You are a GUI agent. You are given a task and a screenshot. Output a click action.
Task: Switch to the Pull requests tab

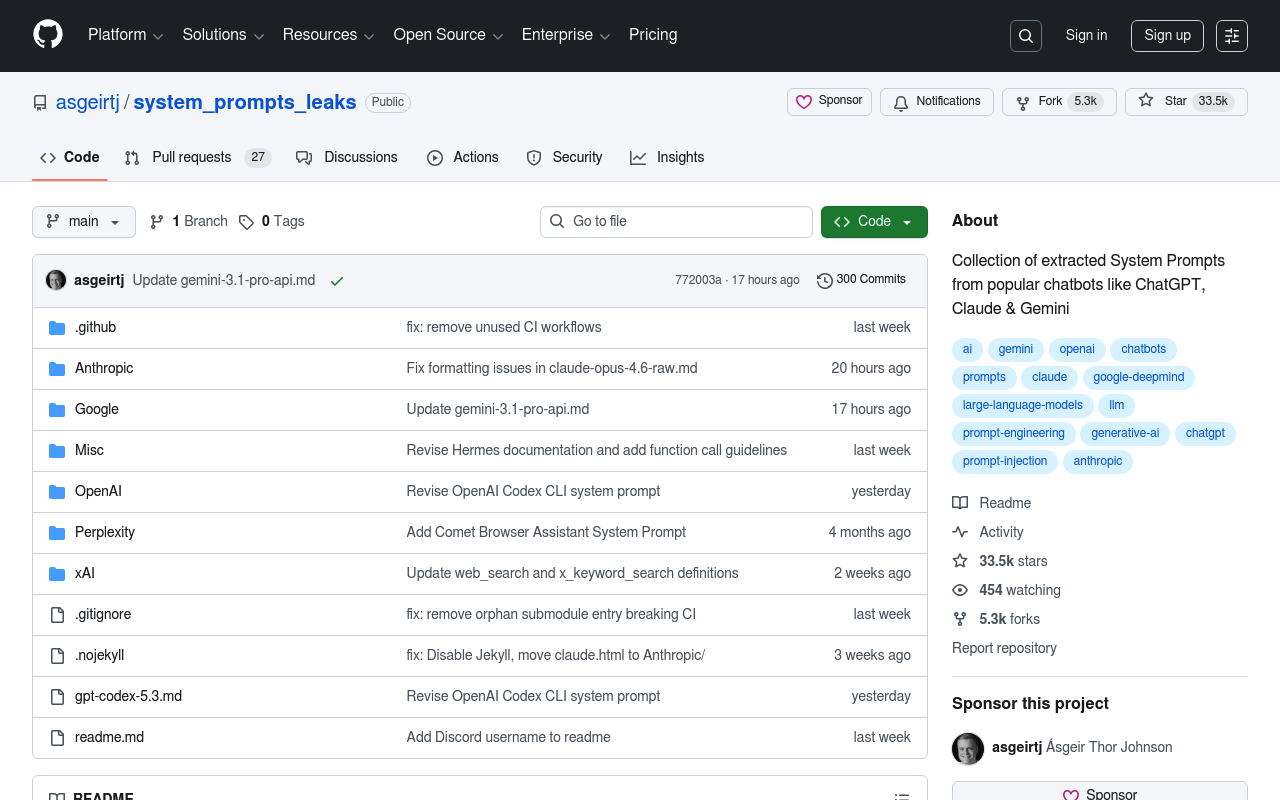(x=191, y=158)
